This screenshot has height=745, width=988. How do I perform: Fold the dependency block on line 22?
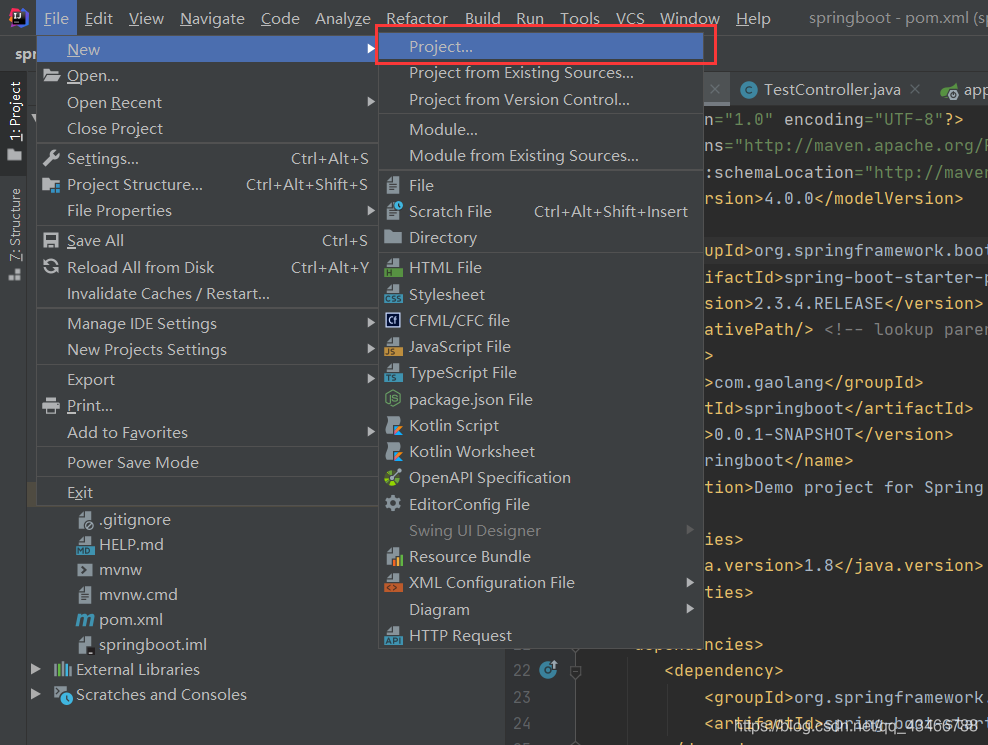(575, 671)
